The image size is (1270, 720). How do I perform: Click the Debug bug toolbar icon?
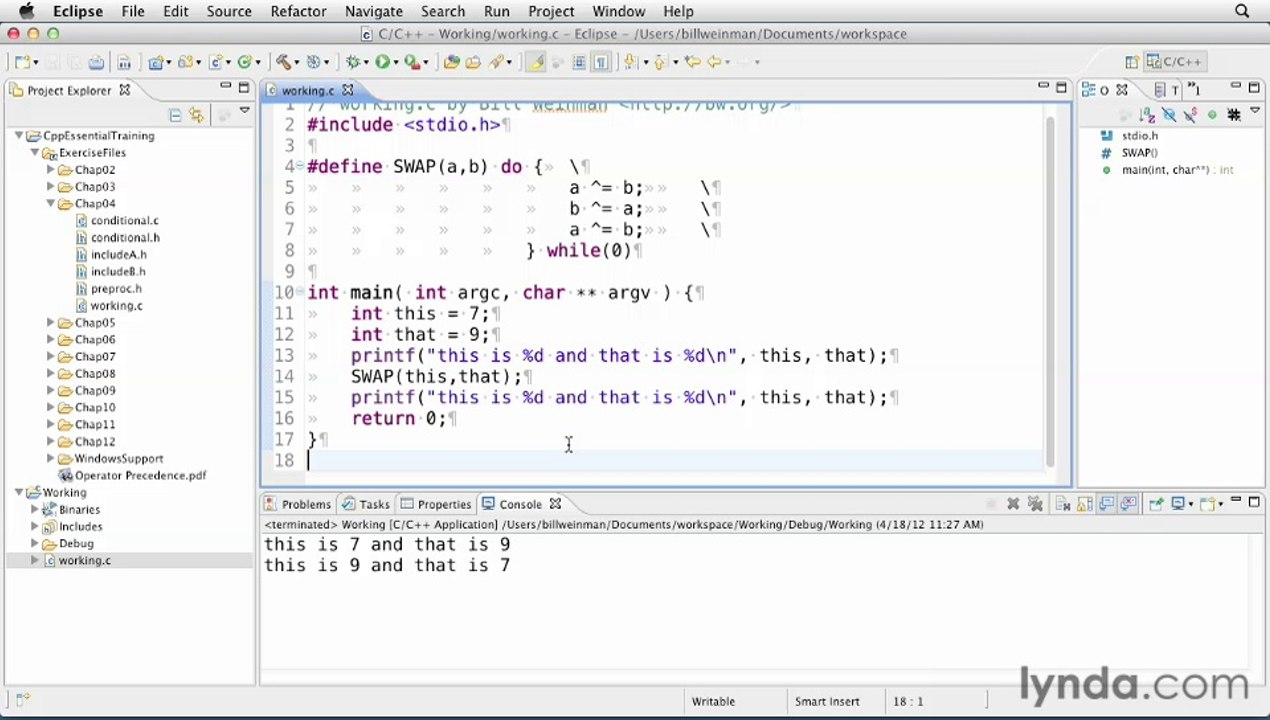(x=352, y=62)
